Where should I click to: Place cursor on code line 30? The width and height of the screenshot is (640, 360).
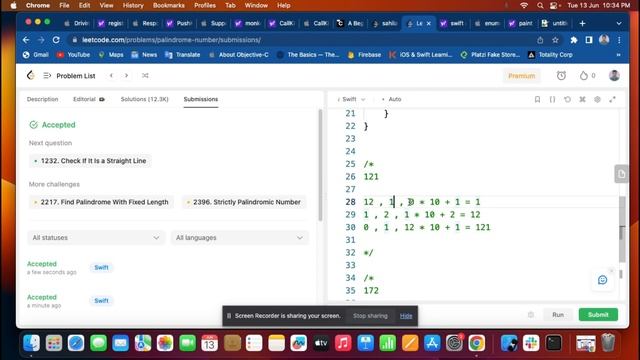(x=427, y=227)
